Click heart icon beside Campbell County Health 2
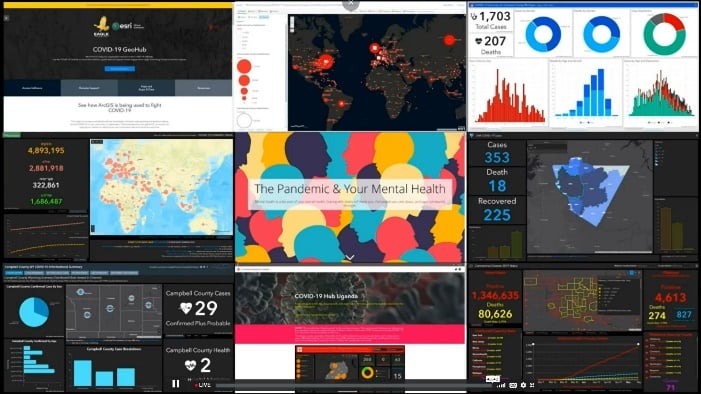This screenshot has height=394, width=701. (190, 365)
